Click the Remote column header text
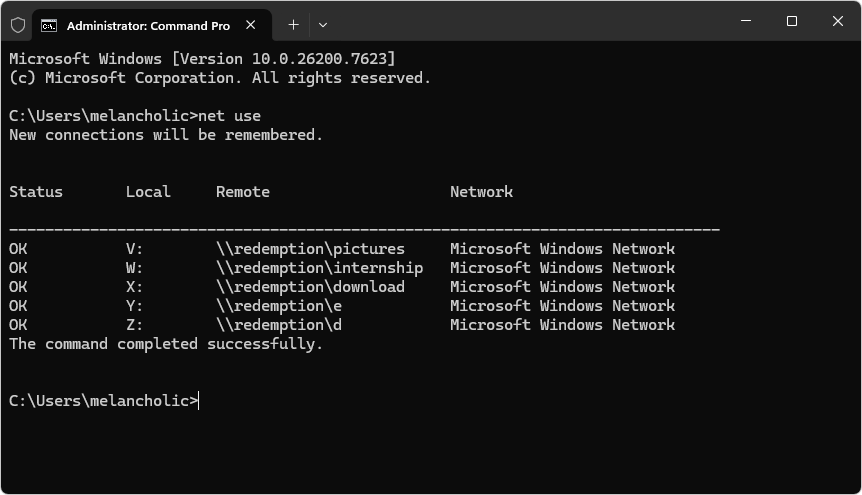This screenshot has height=495, width=862. pos(243,192)
